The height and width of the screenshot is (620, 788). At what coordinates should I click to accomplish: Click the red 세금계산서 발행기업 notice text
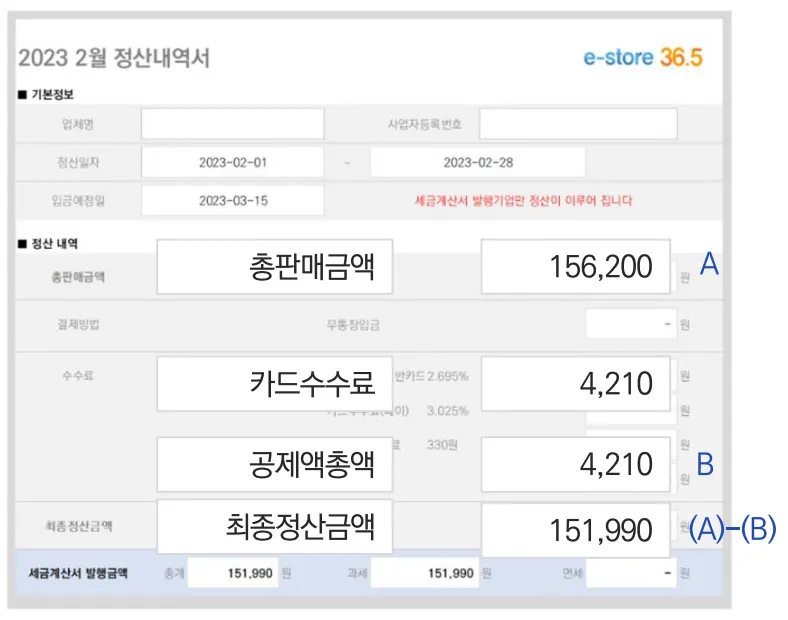click(x=522, y=200)
